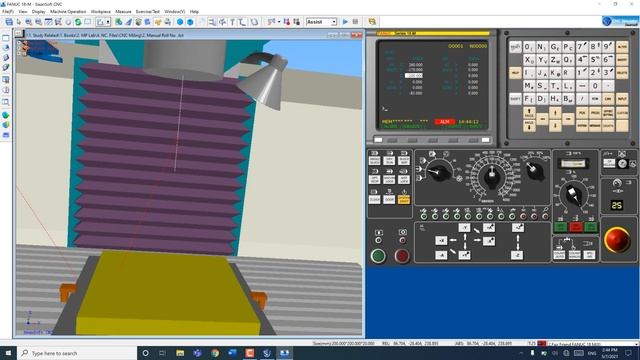Click the green S circle toolbar icon

(x=78, y=22)
